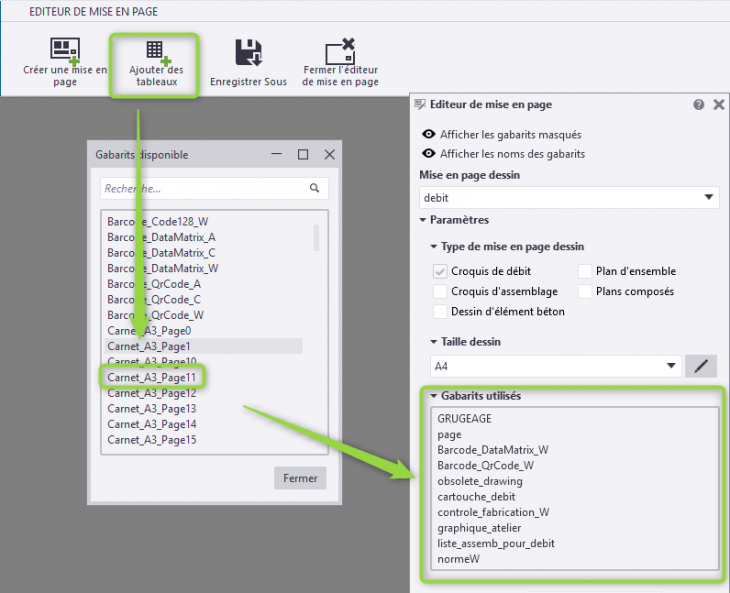Select Barcode_QrCode_W in Gabarits utilisés
Image resolution: width=730 pixels, height=593 pixels.
(486, 465)
